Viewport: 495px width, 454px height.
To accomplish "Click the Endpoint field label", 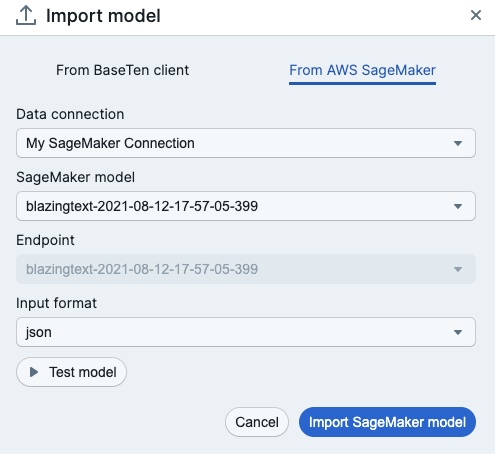I will (x=45, y=240).
